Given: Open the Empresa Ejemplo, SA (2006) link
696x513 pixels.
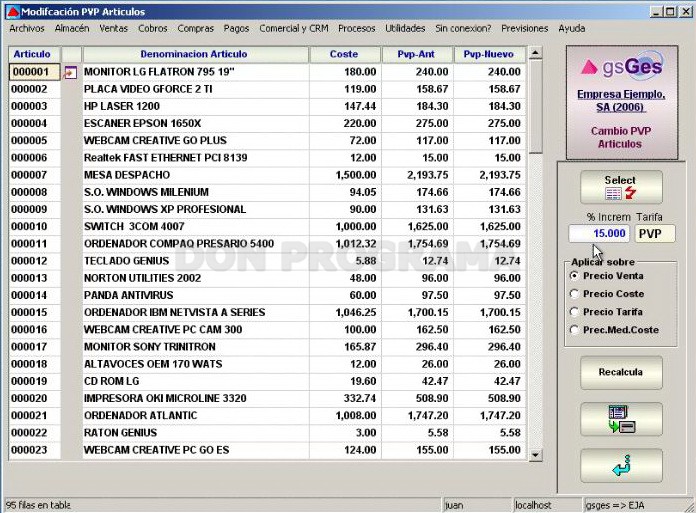Looking at the screenshot, I should pyautogui.click(x=621, y=101).
